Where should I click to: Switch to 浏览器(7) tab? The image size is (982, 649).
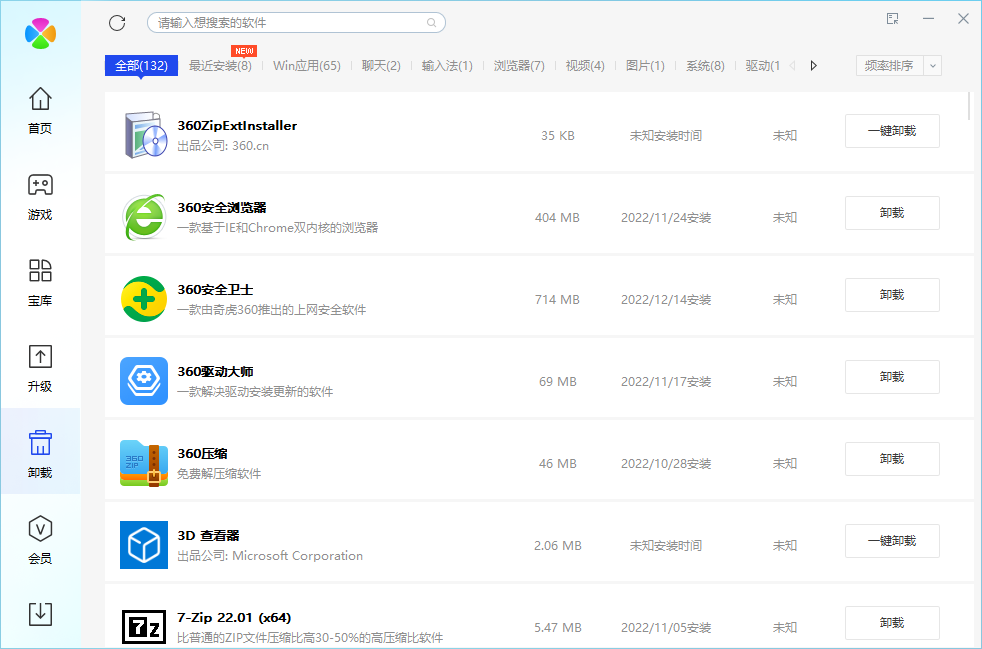pos(519,66)
